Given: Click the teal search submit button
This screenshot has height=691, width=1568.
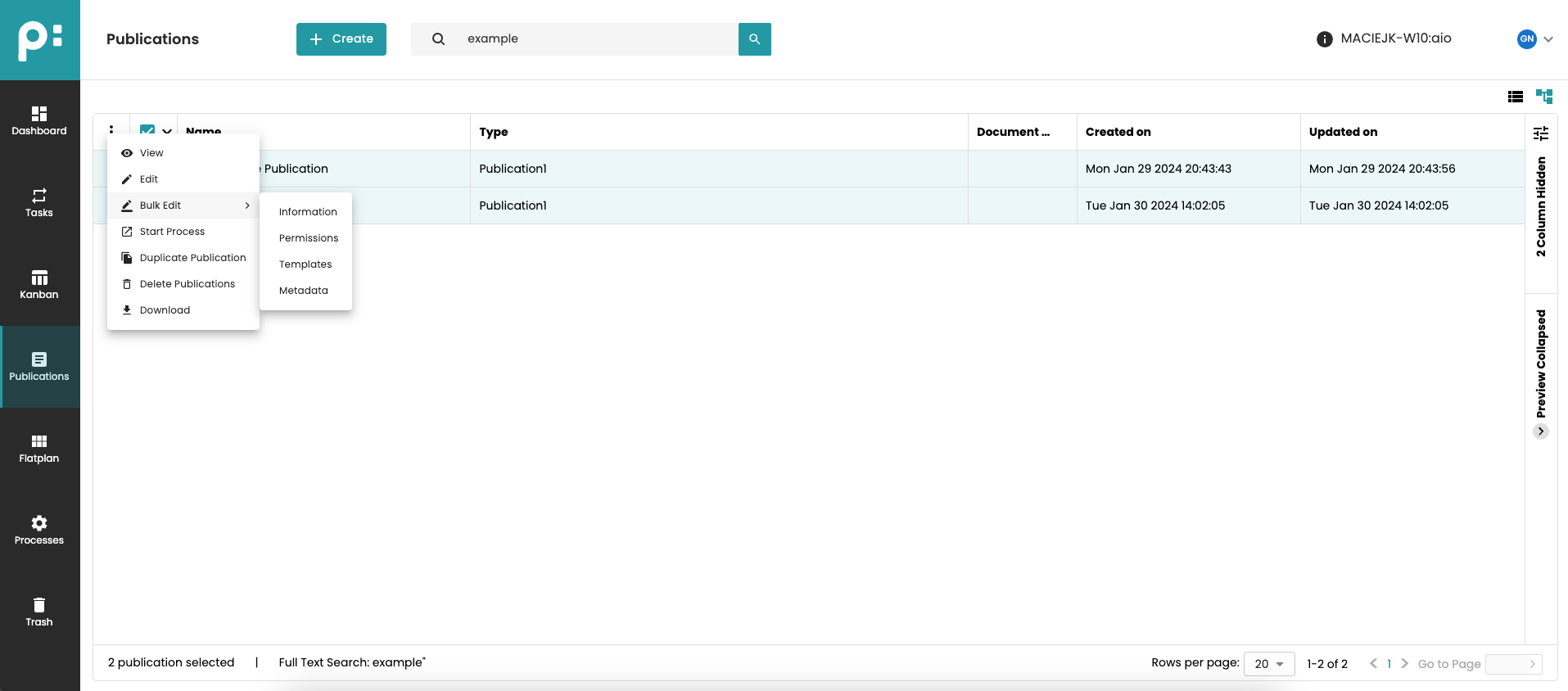Looking at the screenshot, I should (754, 39).
